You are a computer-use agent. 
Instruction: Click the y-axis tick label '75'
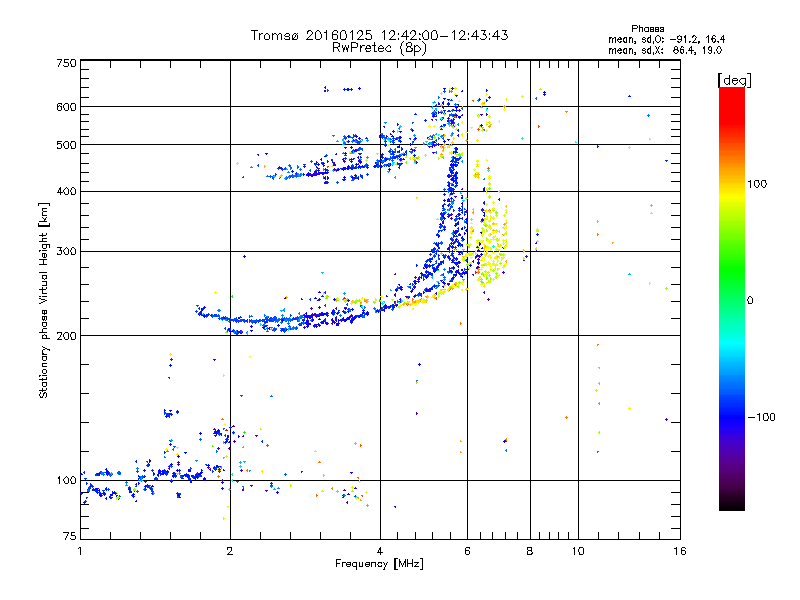pyautogui.click(x=70, y=536)
